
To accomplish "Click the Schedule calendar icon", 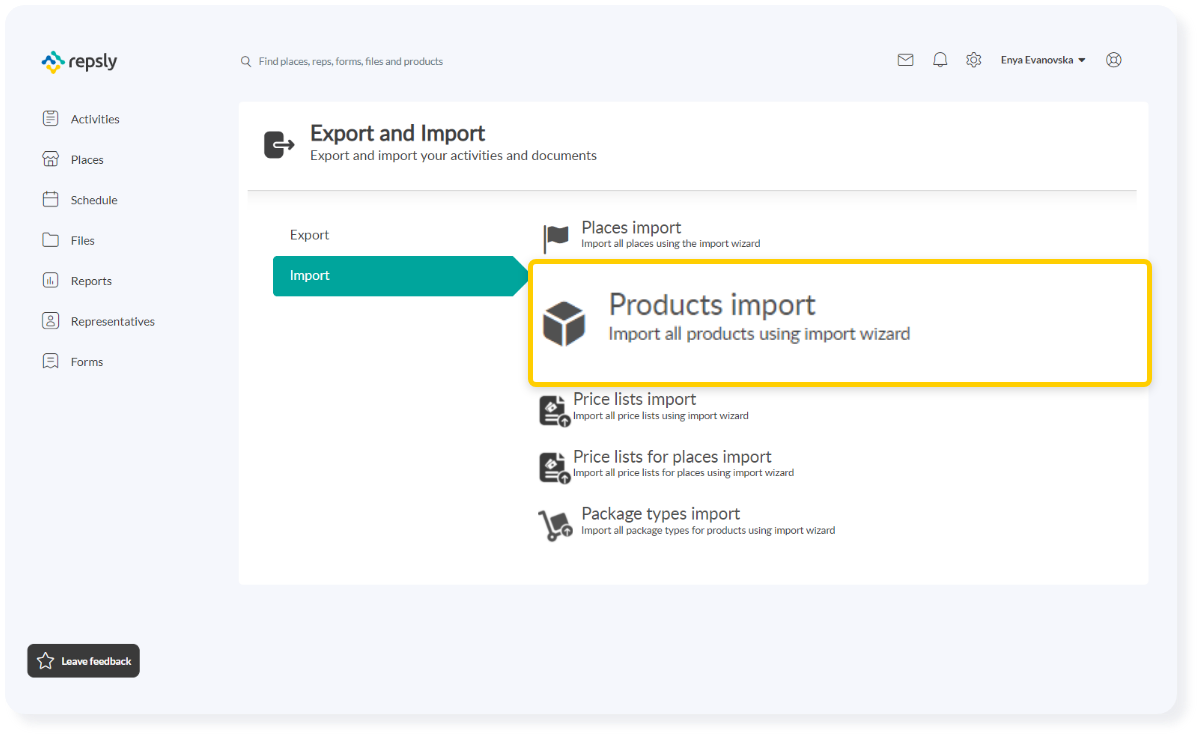I will coord(51,199).
